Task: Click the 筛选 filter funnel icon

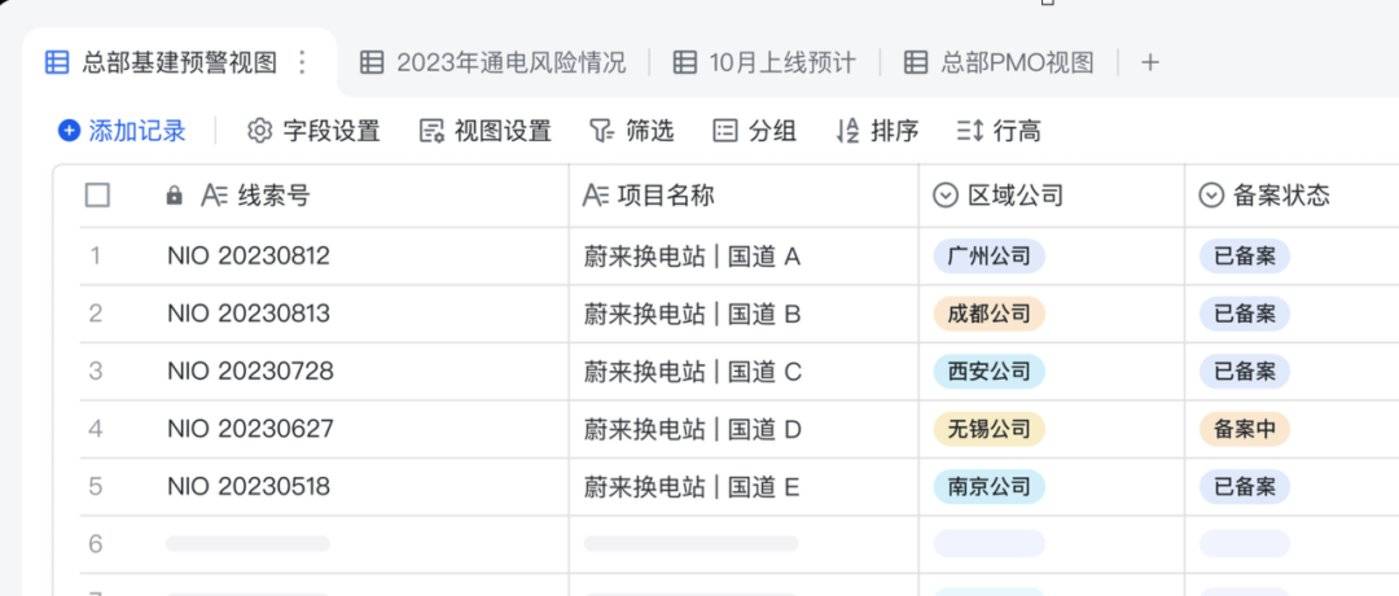Action: coord(600,131)
